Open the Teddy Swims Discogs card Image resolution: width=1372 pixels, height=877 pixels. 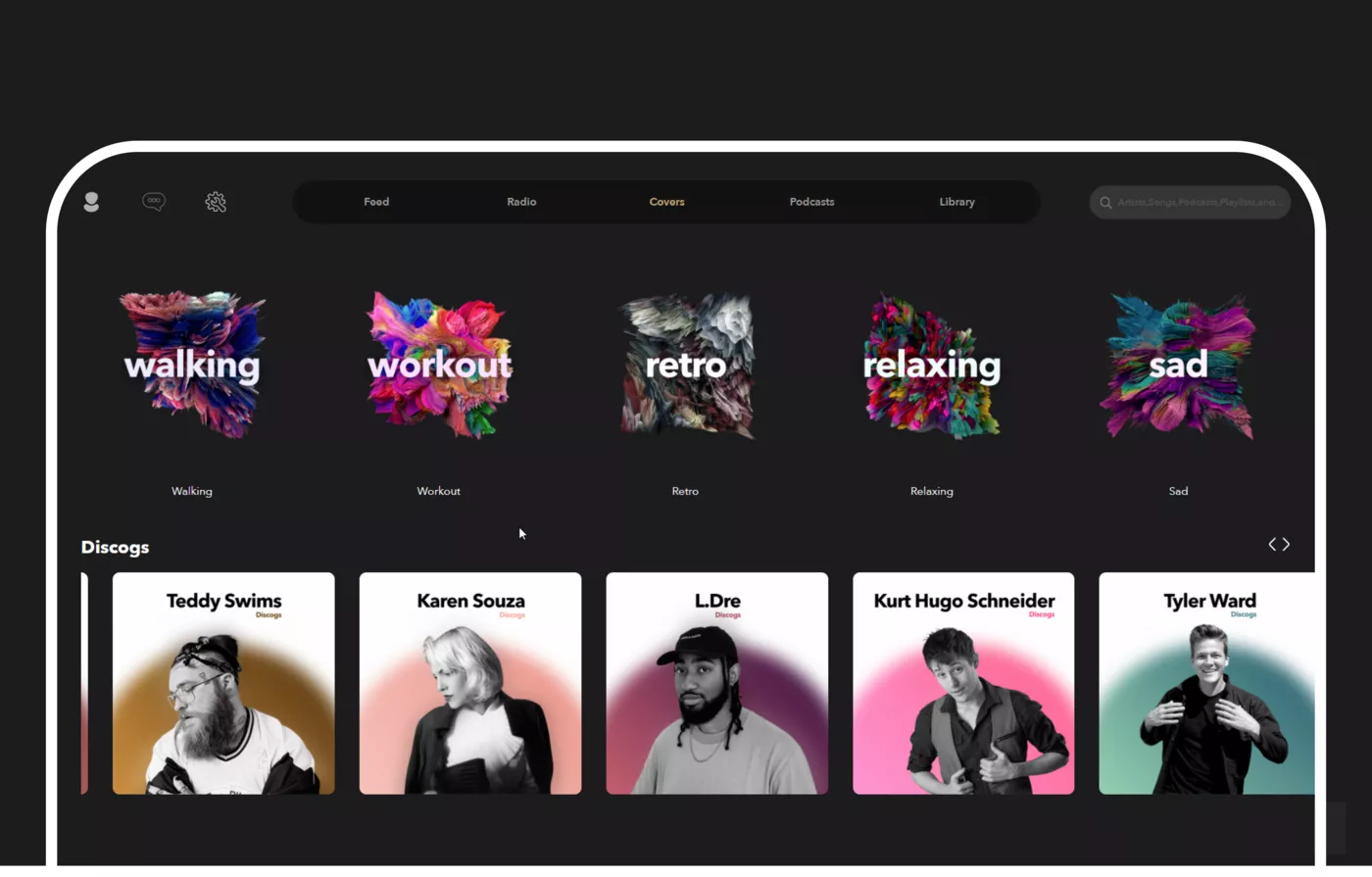223,683
